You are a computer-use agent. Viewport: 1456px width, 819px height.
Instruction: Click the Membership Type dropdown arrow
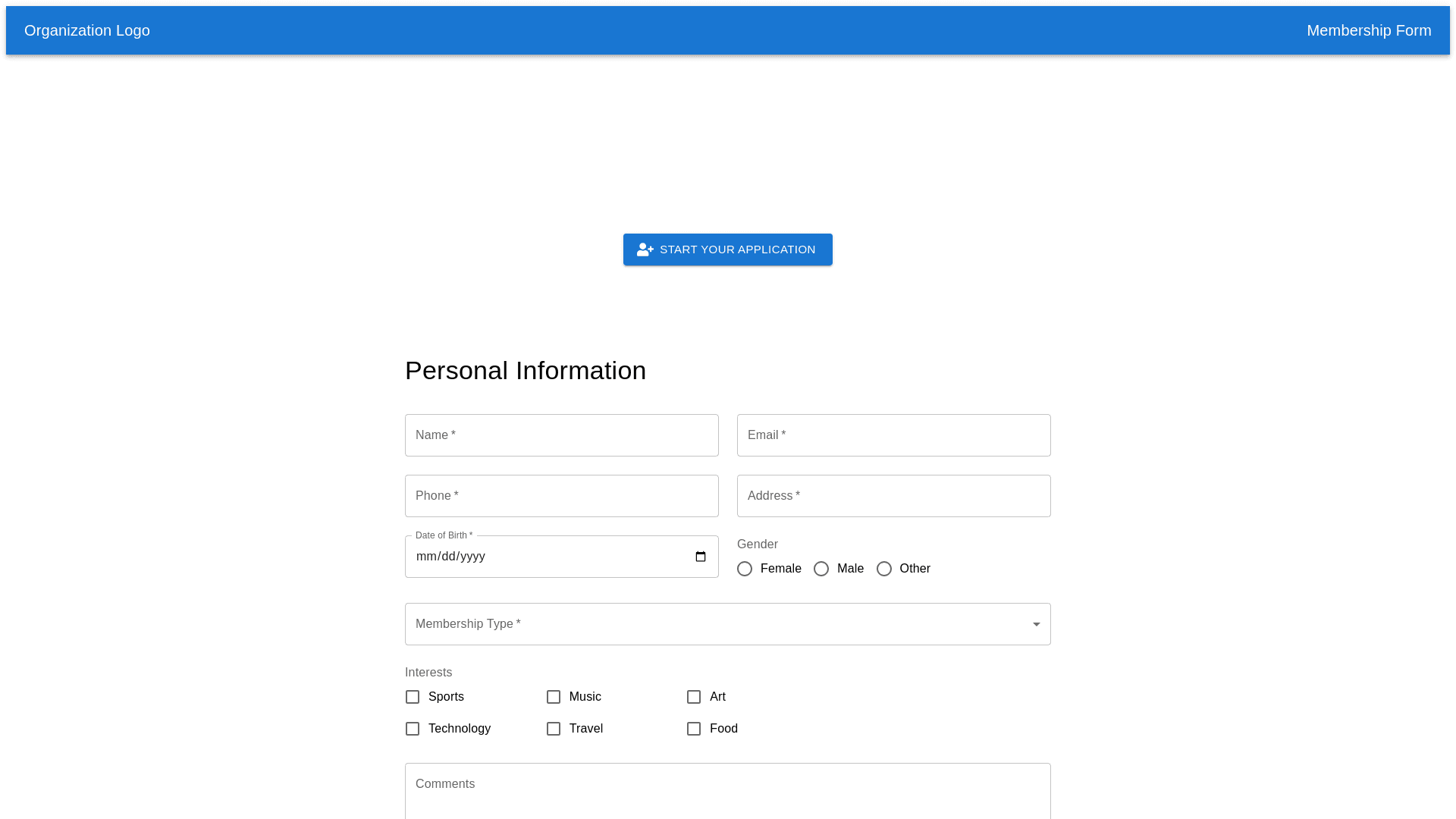[1036, 624]
